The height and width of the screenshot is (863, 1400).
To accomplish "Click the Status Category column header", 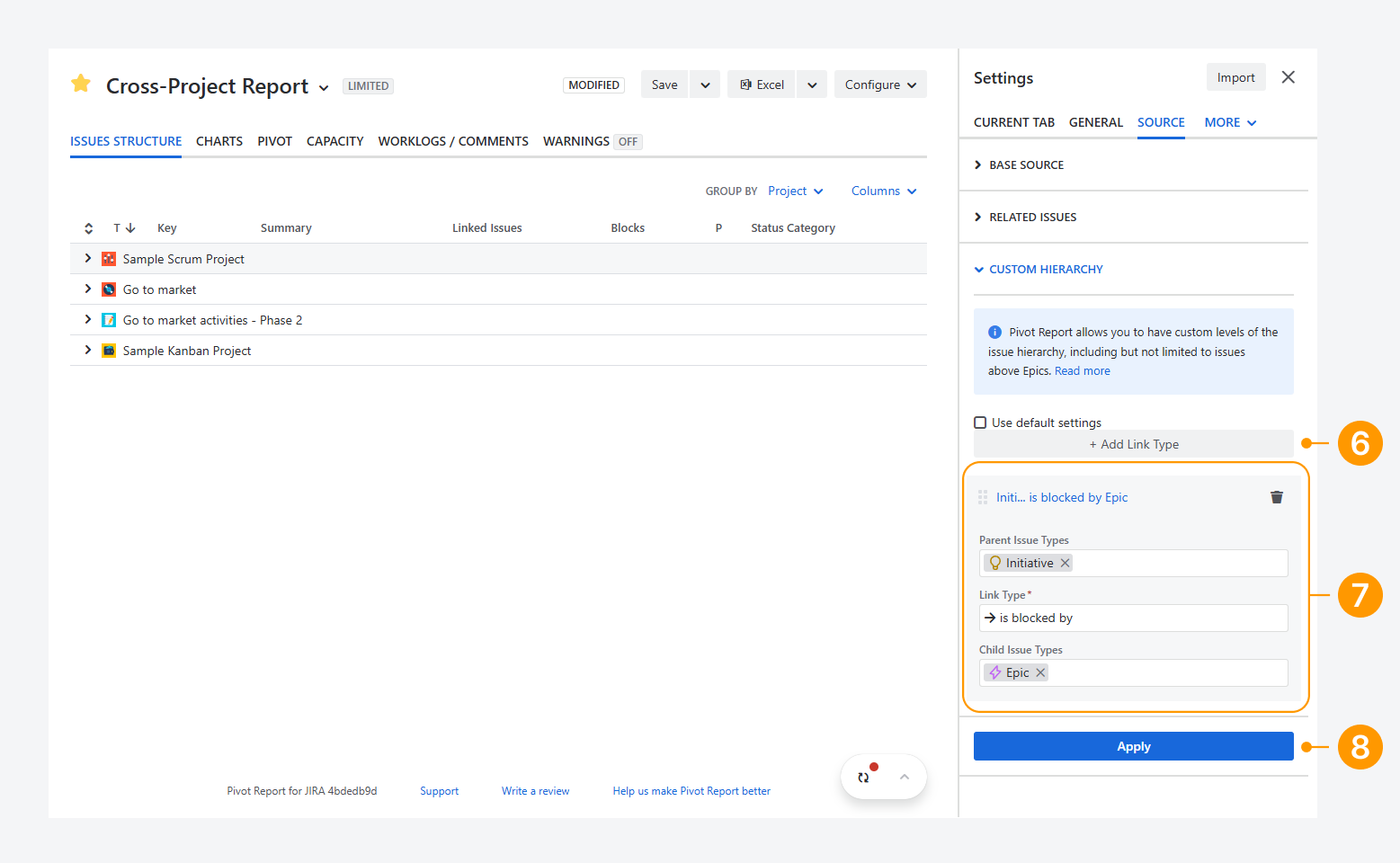I will pos(793,228).
